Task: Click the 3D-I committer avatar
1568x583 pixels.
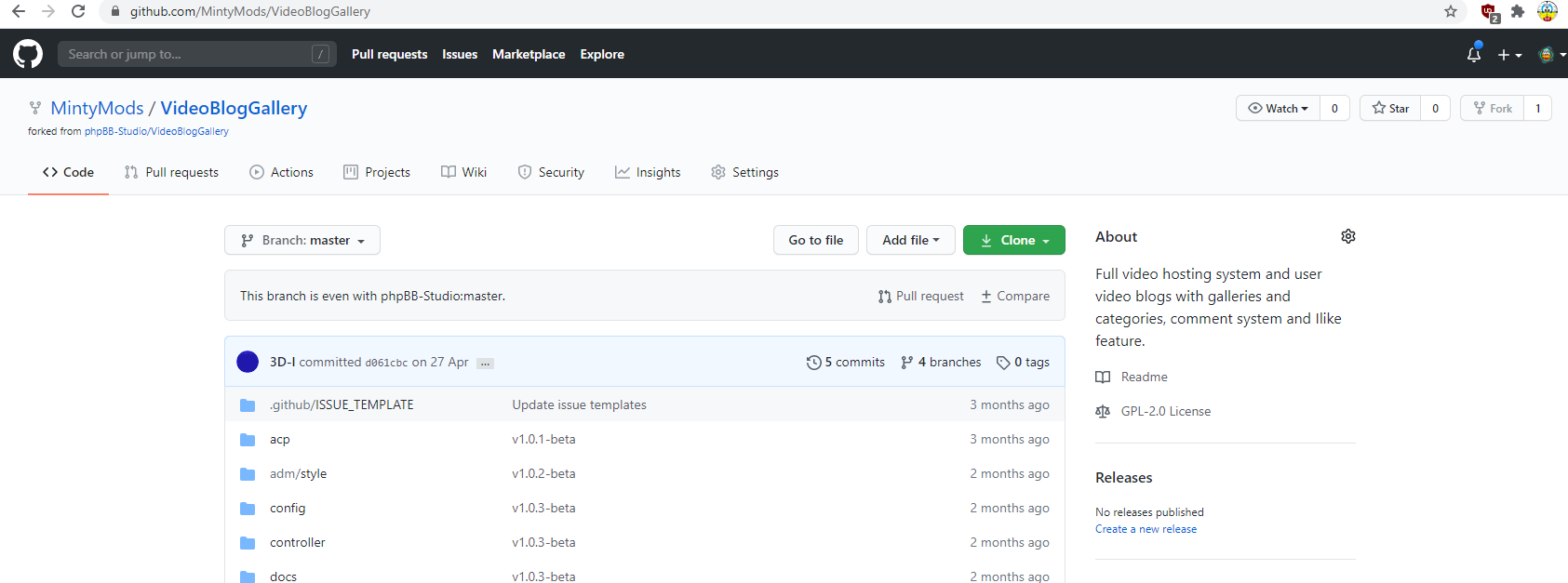Action: [x=248, y=362]
